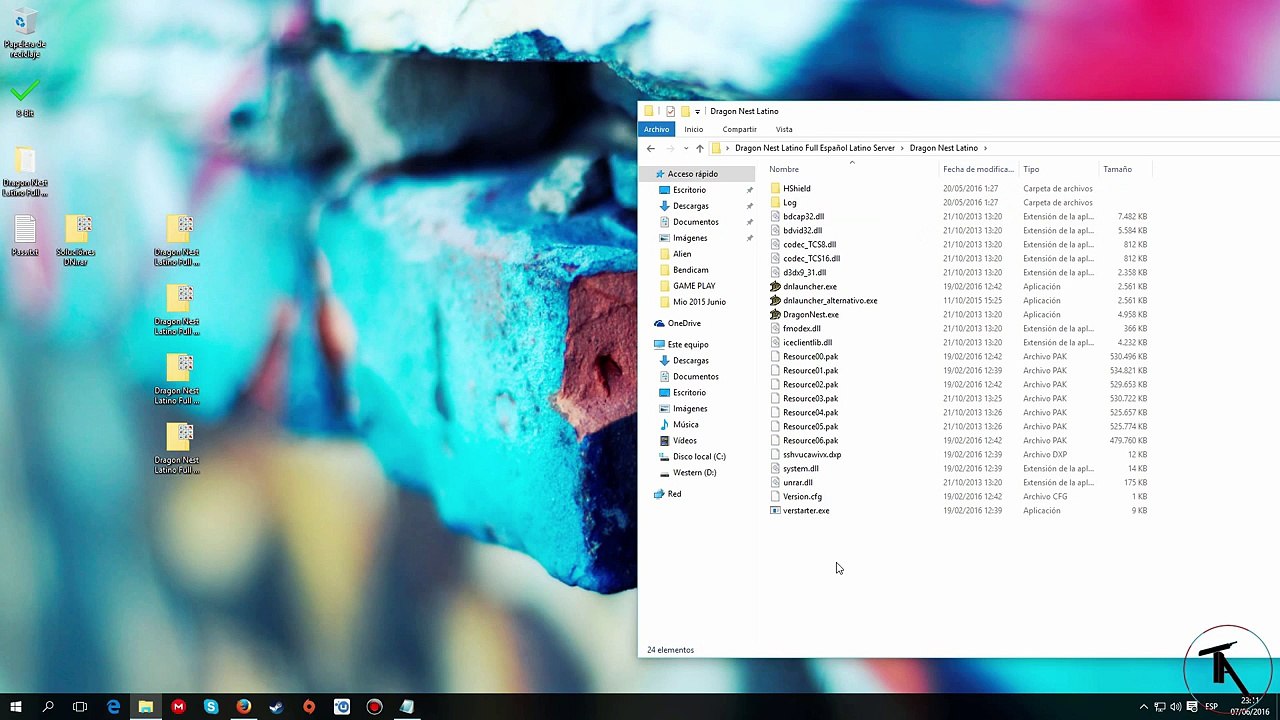1280x720 pixels.
Task: Open the taskbar clock and date
Action: click(1252, 706)
